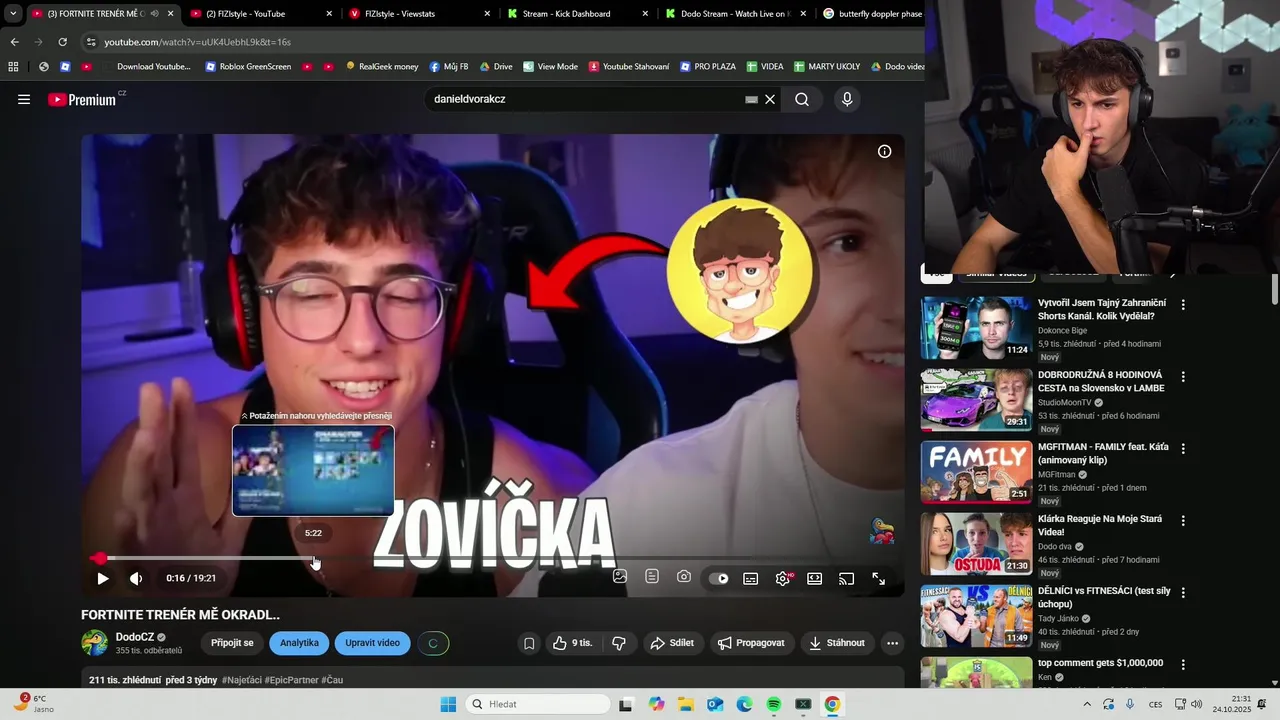Open the browser tab search dropdown

tap(13, 14)
